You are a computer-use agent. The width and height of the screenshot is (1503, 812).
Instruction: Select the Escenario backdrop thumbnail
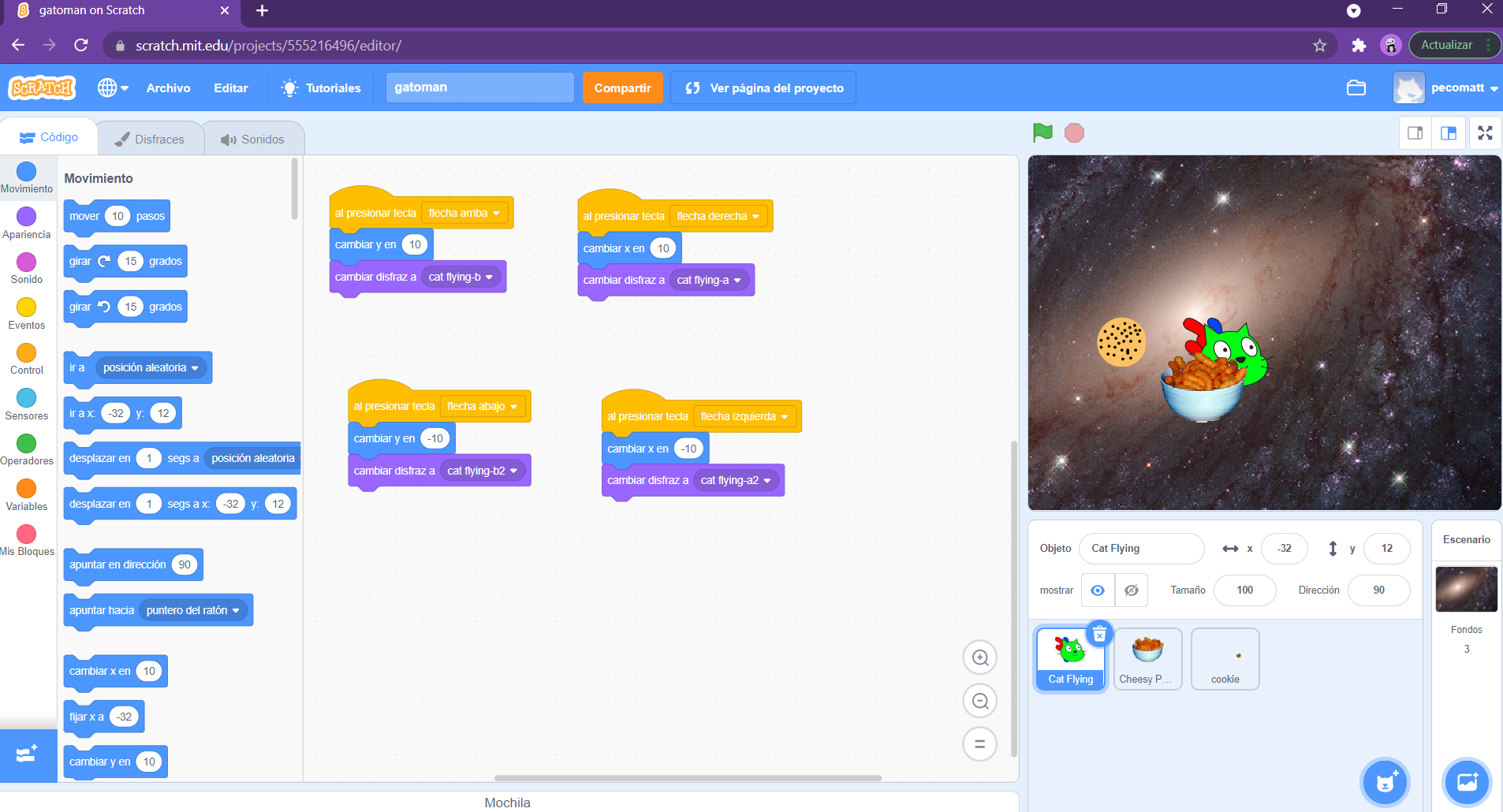coord(1467,589)
